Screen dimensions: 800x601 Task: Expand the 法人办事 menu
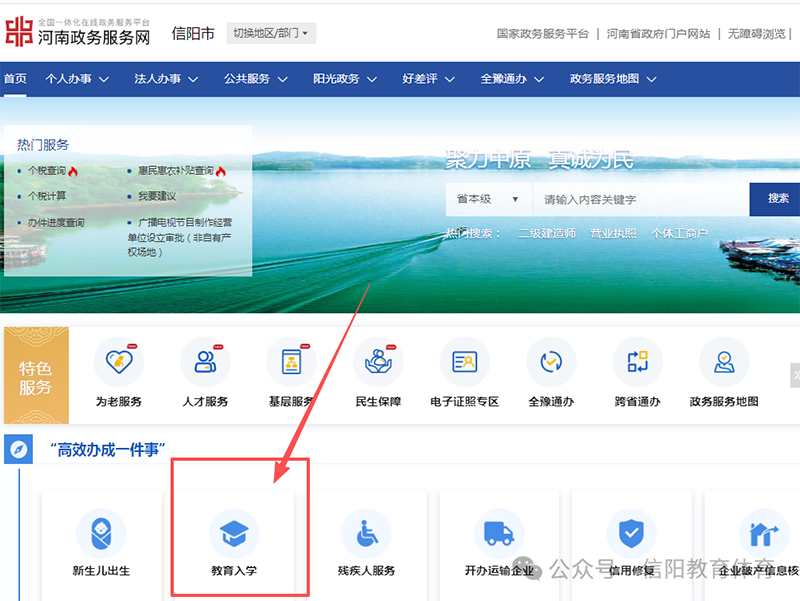coord(166,79)
